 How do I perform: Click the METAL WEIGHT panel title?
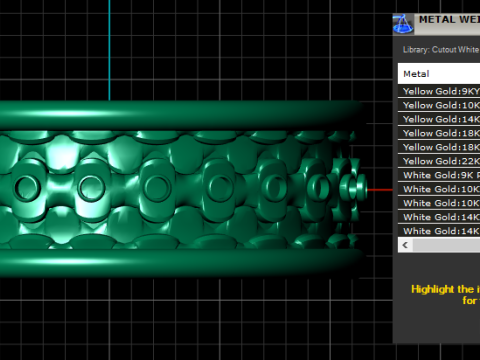(x=449, y=20)
